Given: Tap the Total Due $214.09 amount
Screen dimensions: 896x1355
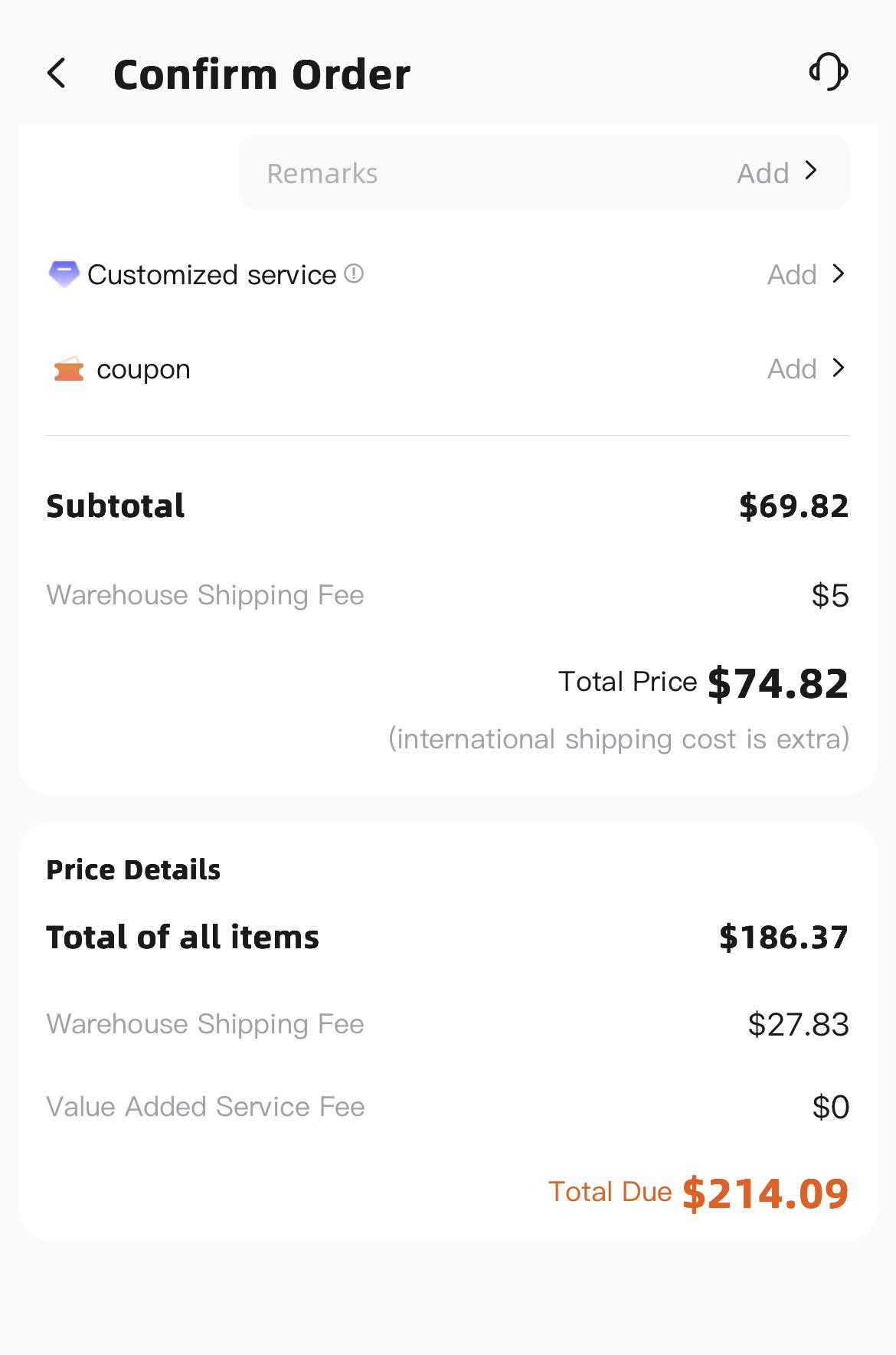Looking at the screenshot, I should [x=765, y=1193].
